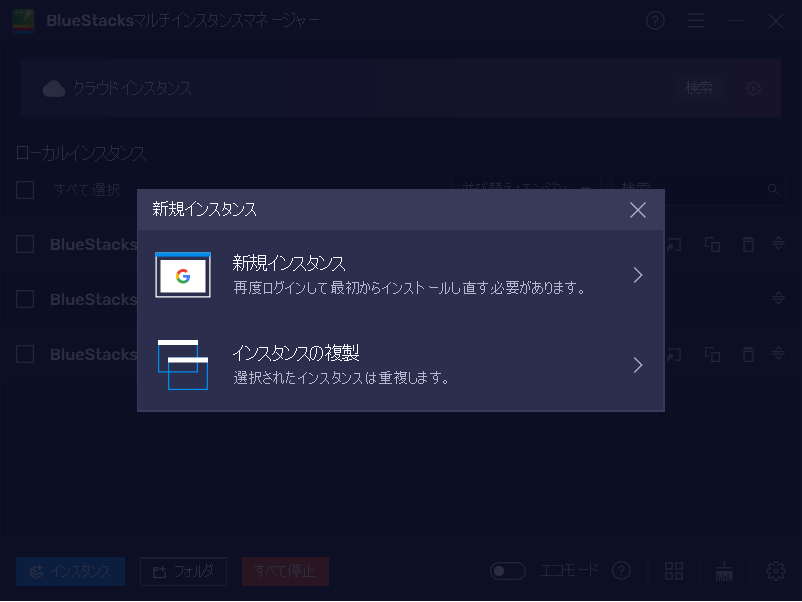The height and width of the screenshot is (602, 802).
Task: Choose インスタンスの複製 clone option
Action: pyautogui.click(x=400, y=365)
